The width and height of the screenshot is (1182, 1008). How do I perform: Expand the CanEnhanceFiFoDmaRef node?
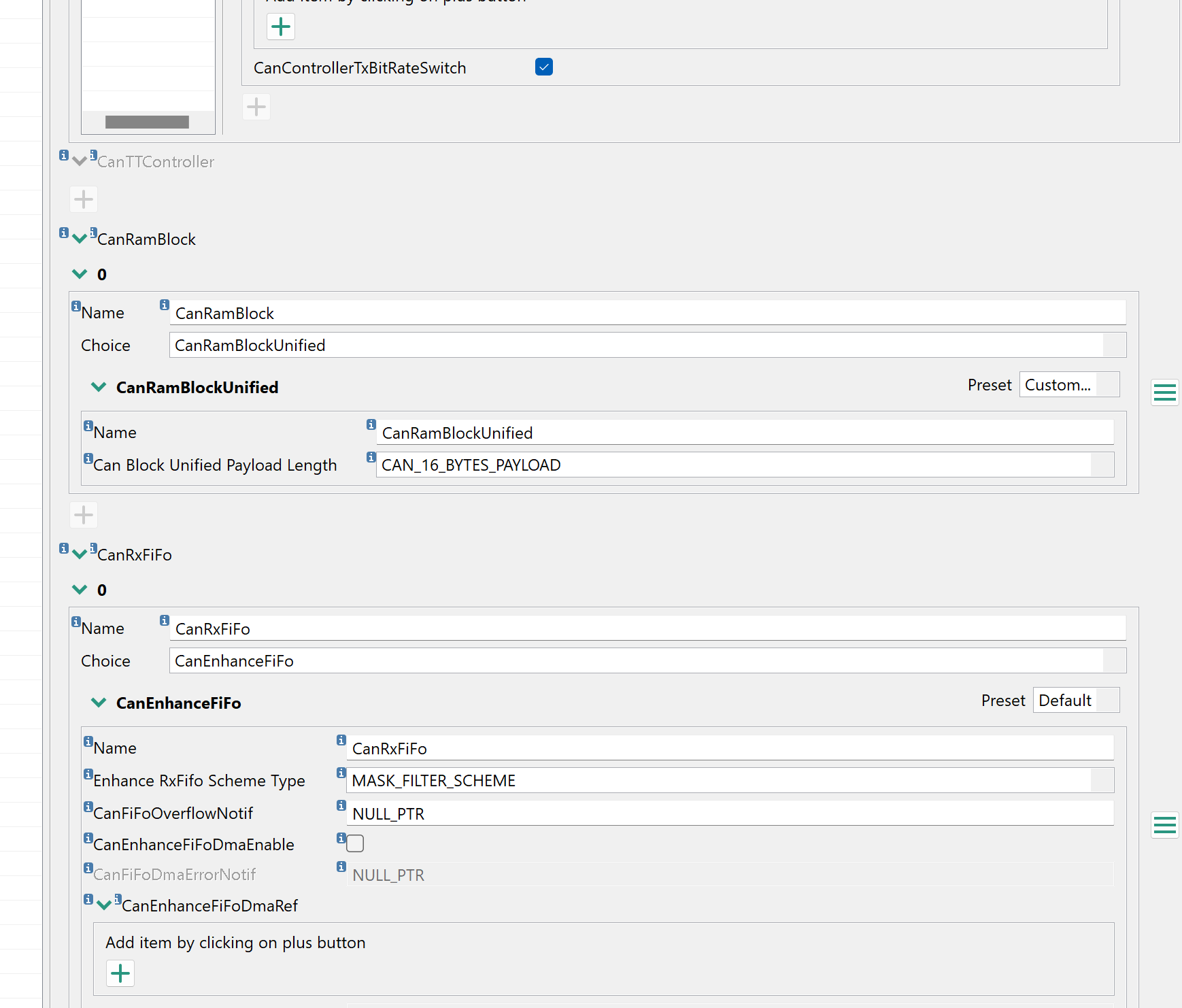coord(105,905)
